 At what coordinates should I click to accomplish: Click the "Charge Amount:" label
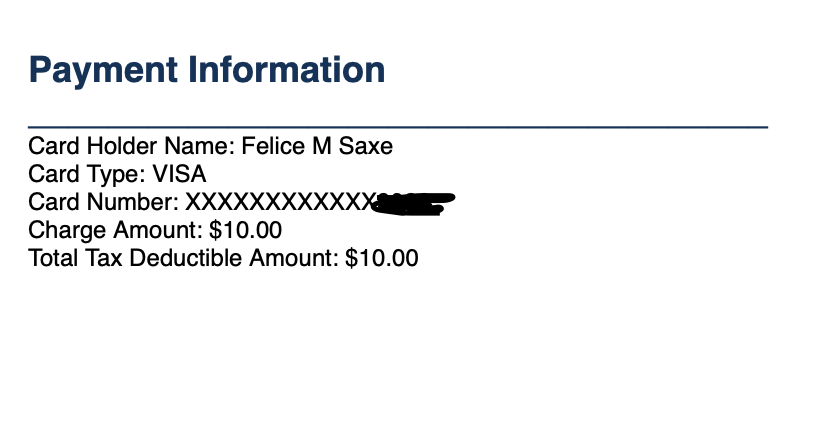116,231
